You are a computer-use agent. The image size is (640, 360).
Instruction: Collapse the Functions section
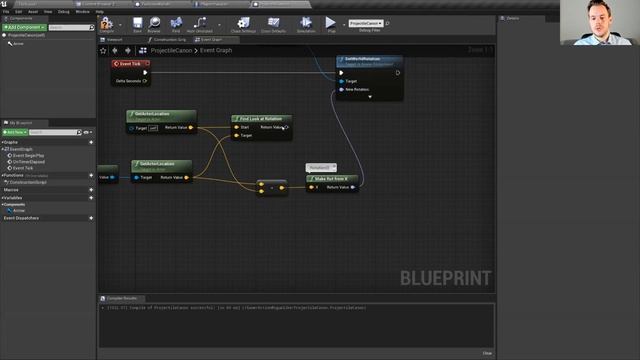tap(2, 176)
